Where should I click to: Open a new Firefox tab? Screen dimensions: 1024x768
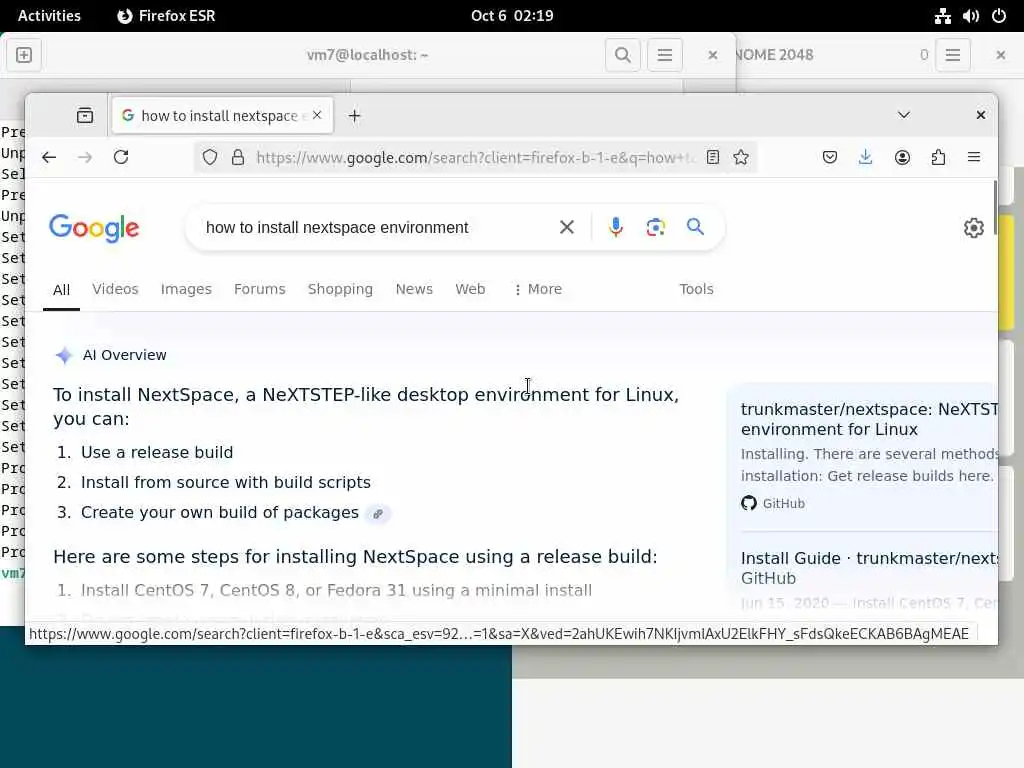[x=354, y=116]
